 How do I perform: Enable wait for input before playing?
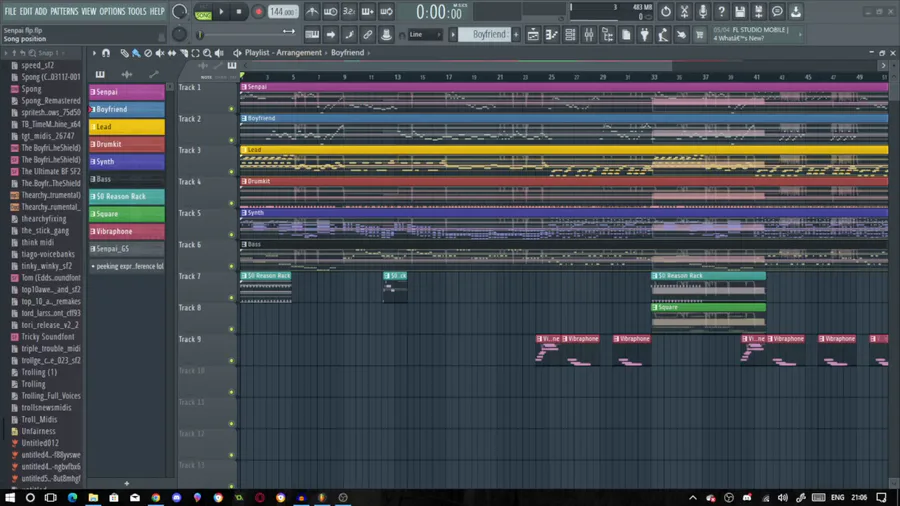[331, 11]
